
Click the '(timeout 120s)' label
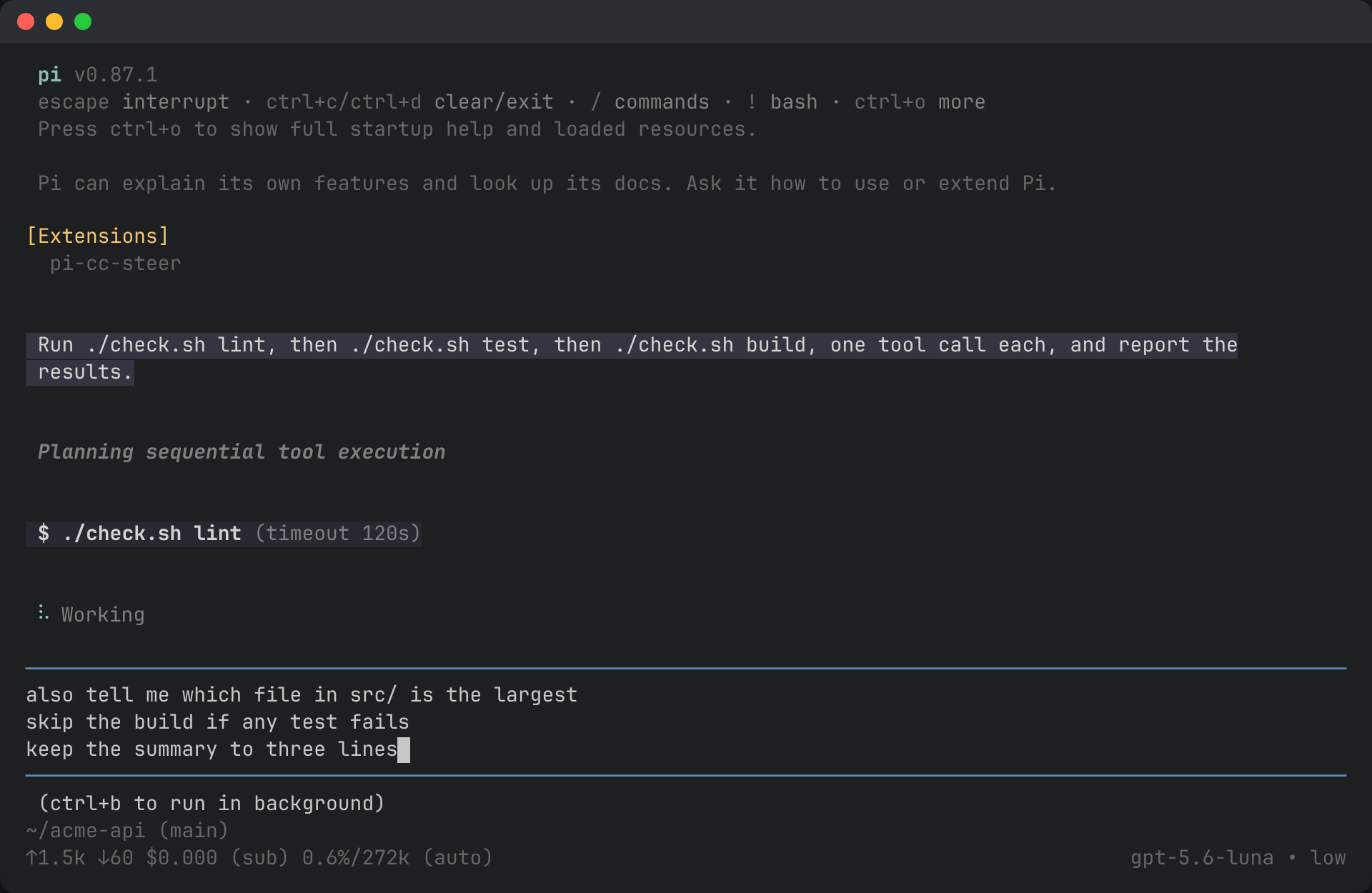337,534
